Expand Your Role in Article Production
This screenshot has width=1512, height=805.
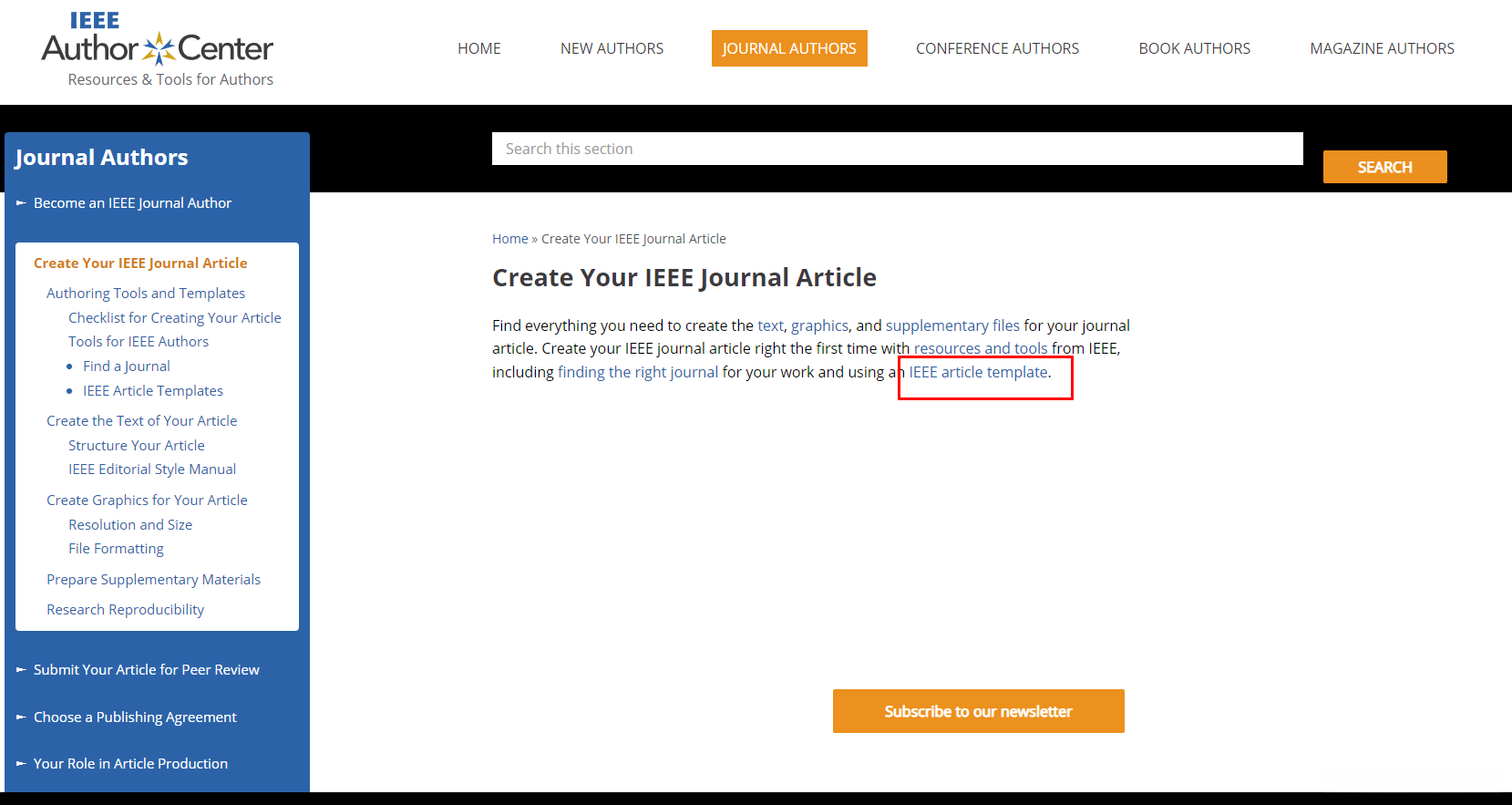click(130, 763)
